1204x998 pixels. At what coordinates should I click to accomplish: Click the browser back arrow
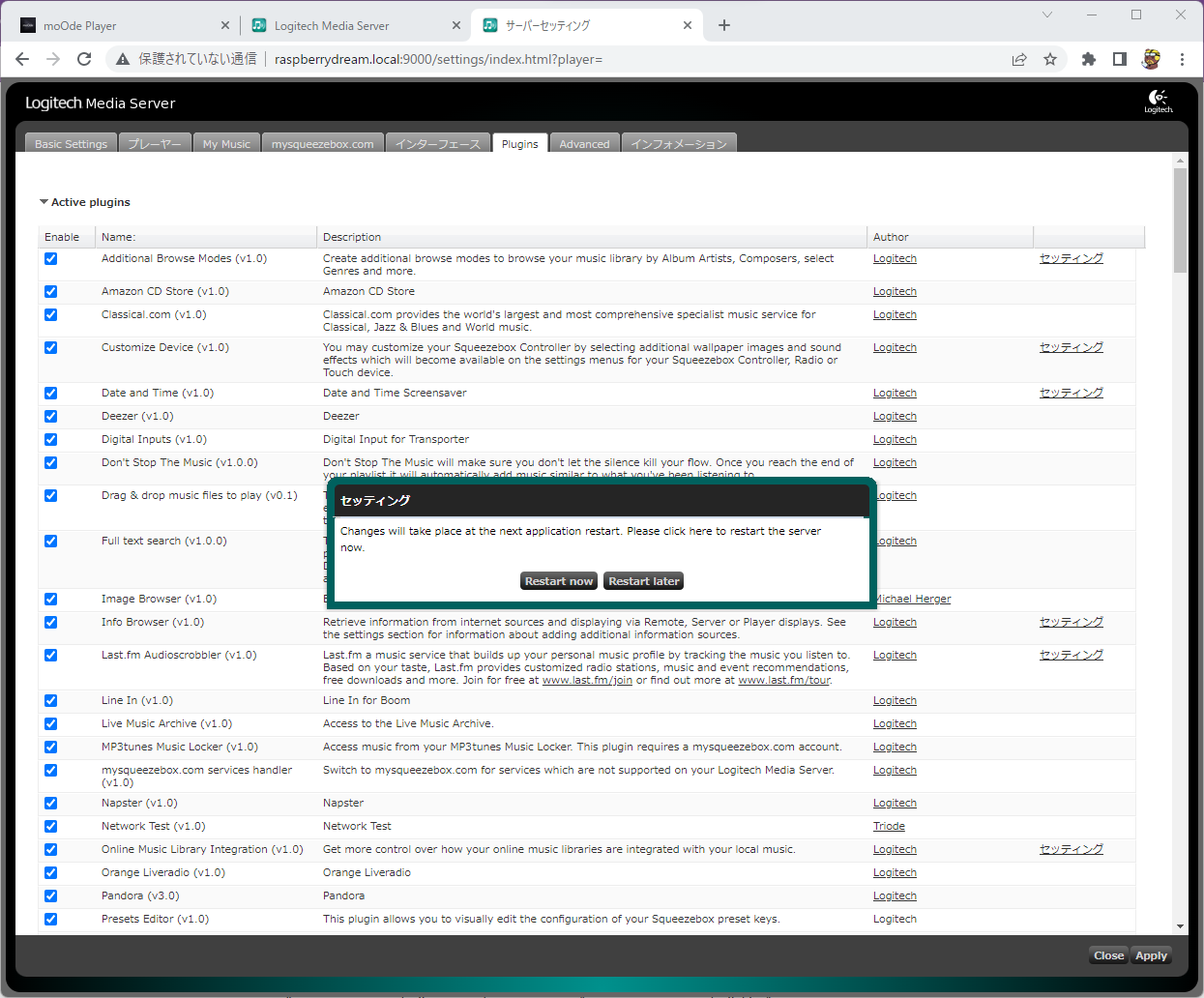[22, 59]
